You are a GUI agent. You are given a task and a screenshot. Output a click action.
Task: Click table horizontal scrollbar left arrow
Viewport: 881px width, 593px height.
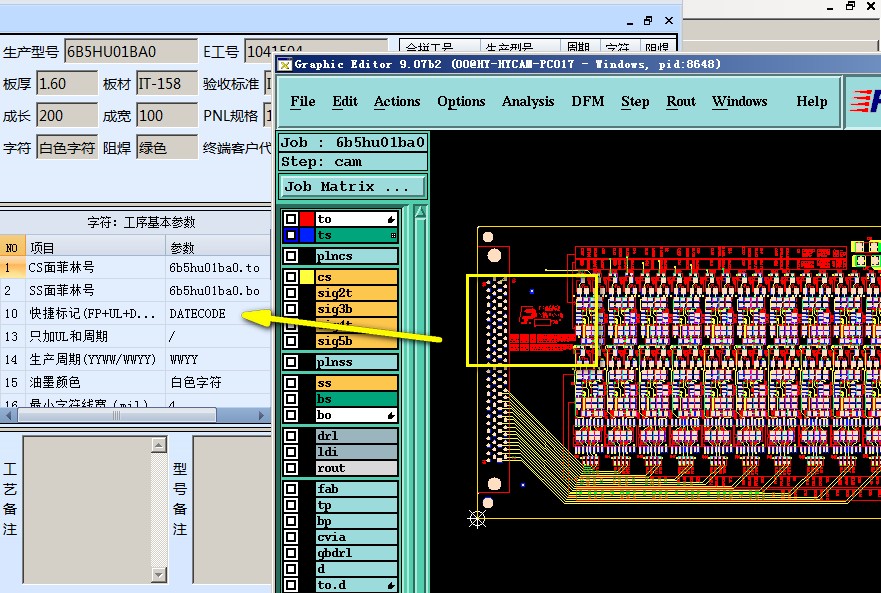click(8, 415)
